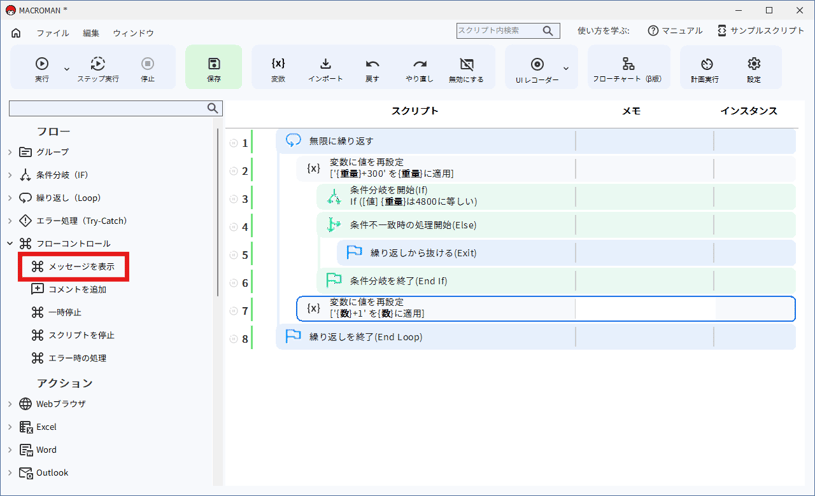Viewport: 815px width, 496px height.
Task: Expand the Outlook category
Action: (10, 473)
